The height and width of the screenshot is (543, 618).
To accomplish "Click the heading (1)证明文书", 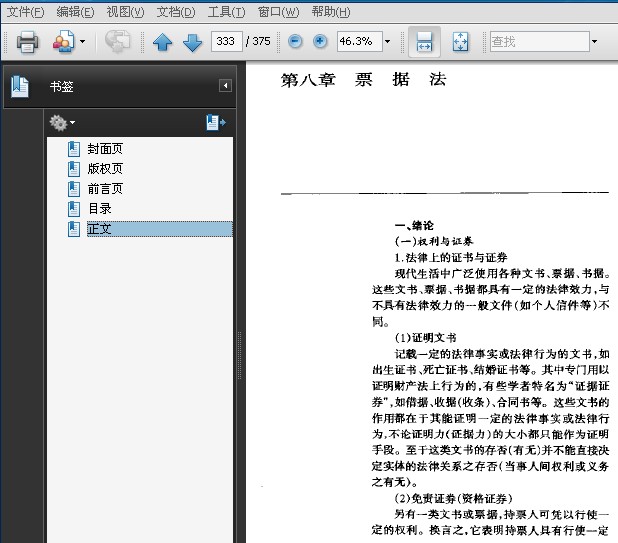I will coord(426,338).
